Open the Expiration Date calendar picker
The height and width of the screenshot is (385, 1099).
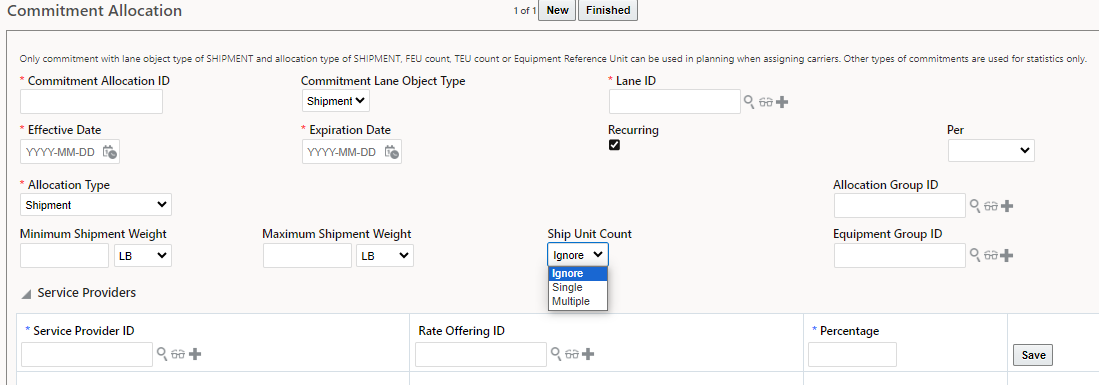coord(392,151)
